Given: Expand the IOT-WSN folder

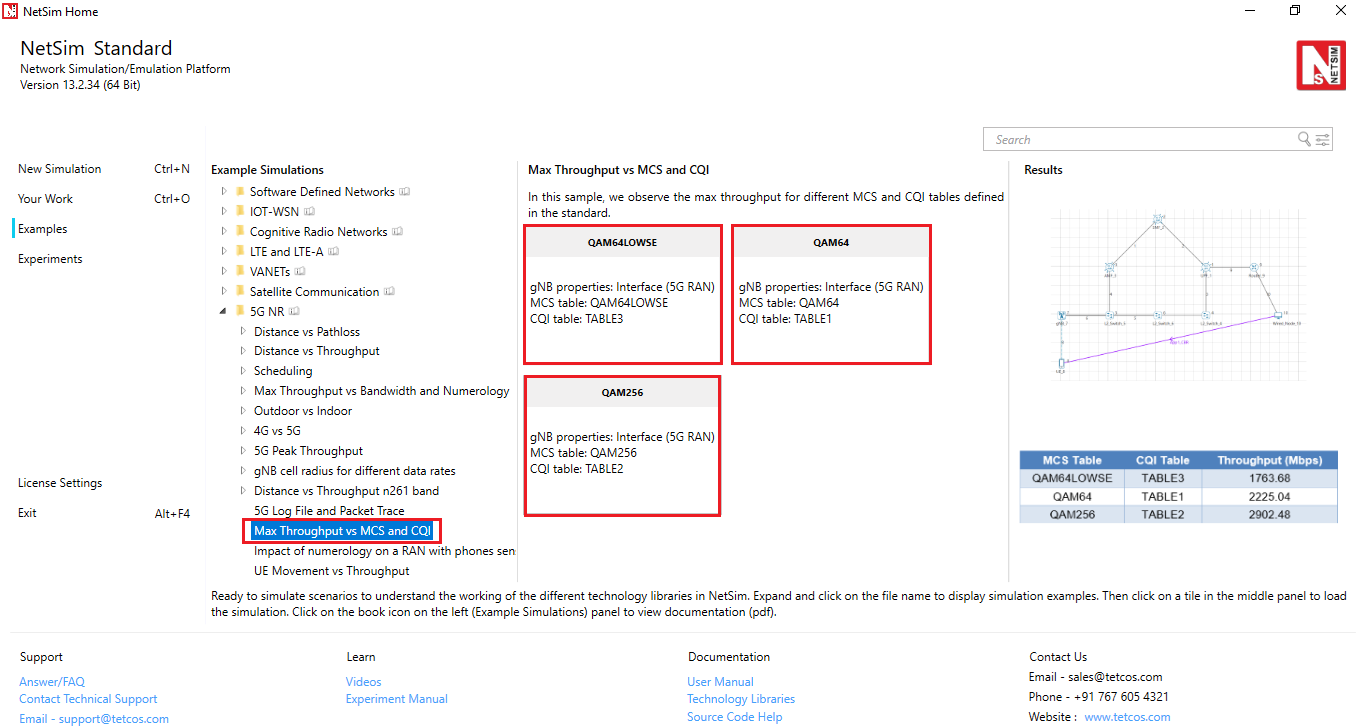Looking at the screenshot, I should tap(224, 212).
